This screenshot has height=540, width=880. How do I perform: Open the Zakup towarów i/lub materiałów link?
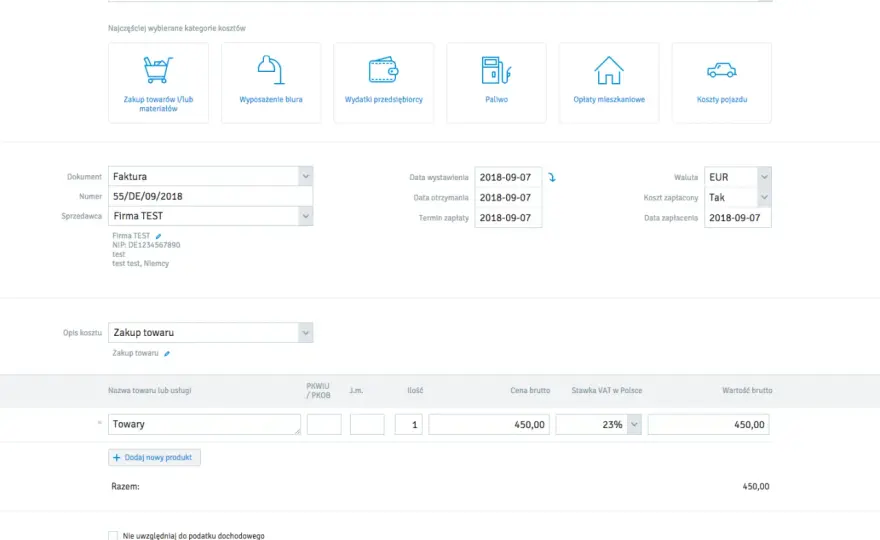[158, 104]
